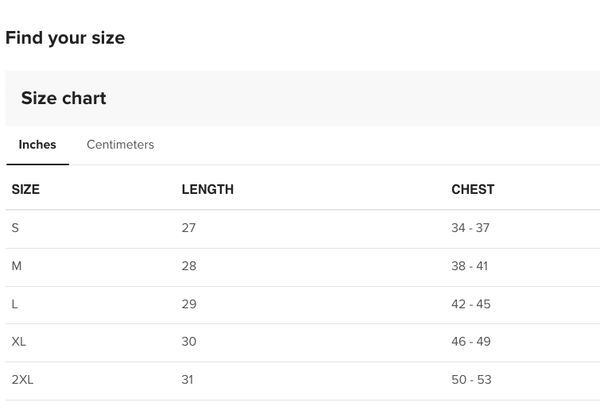The image size is (600, 410).
Task: Click the chest range 46 - 49
Action: pos(470,342)
